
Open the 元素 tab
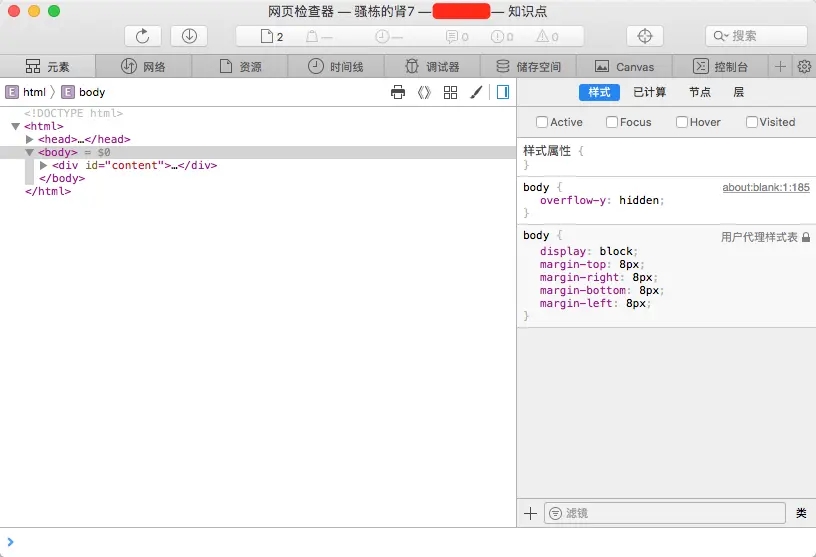48,67
